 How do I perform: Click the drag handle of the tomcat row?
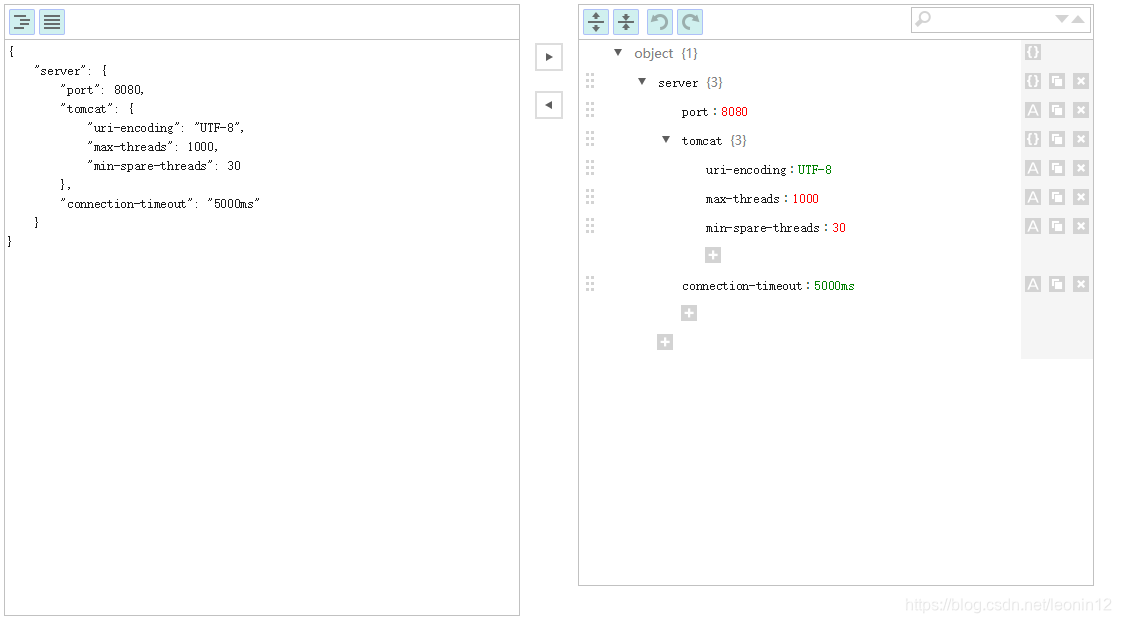[590, 139]
